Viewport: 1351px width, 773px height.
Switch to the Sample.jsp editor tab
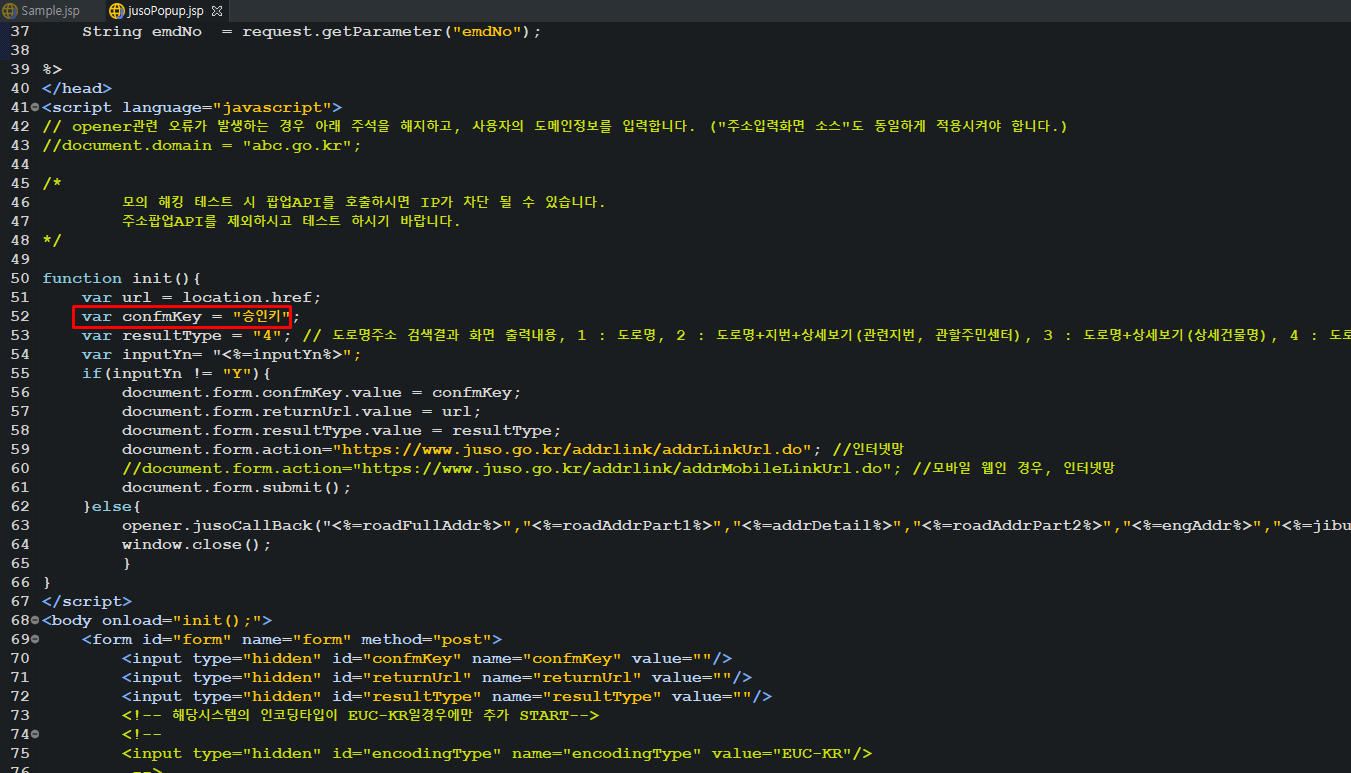[x=50, y=11]
